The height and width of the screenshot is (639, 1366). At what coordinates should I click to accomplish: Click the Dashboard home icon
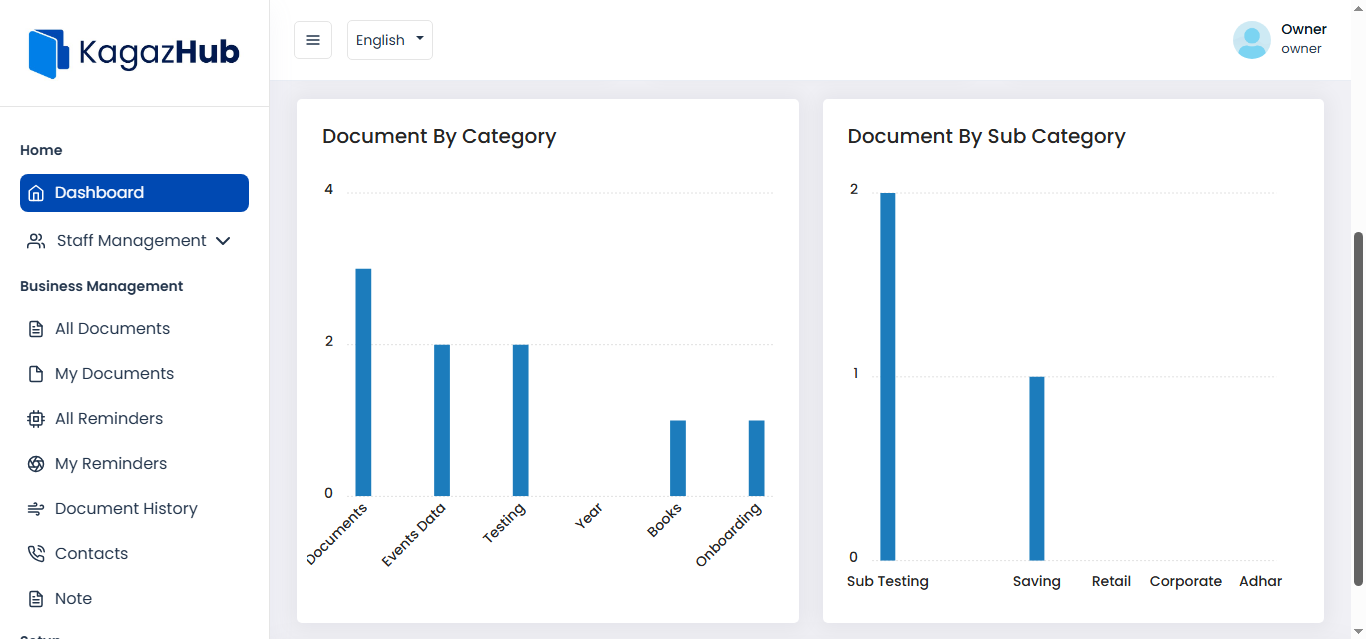coord(36,193)
